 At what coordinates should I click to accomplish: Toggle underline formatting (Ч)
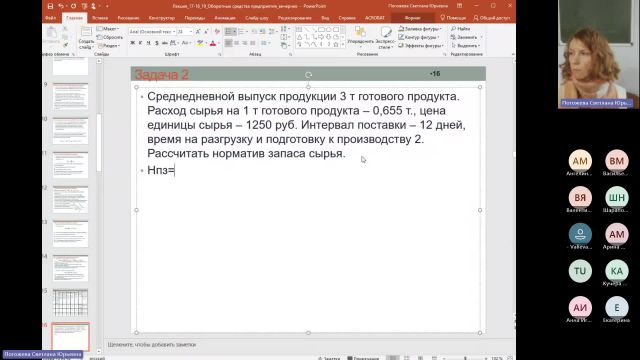[x=149, y=43]
